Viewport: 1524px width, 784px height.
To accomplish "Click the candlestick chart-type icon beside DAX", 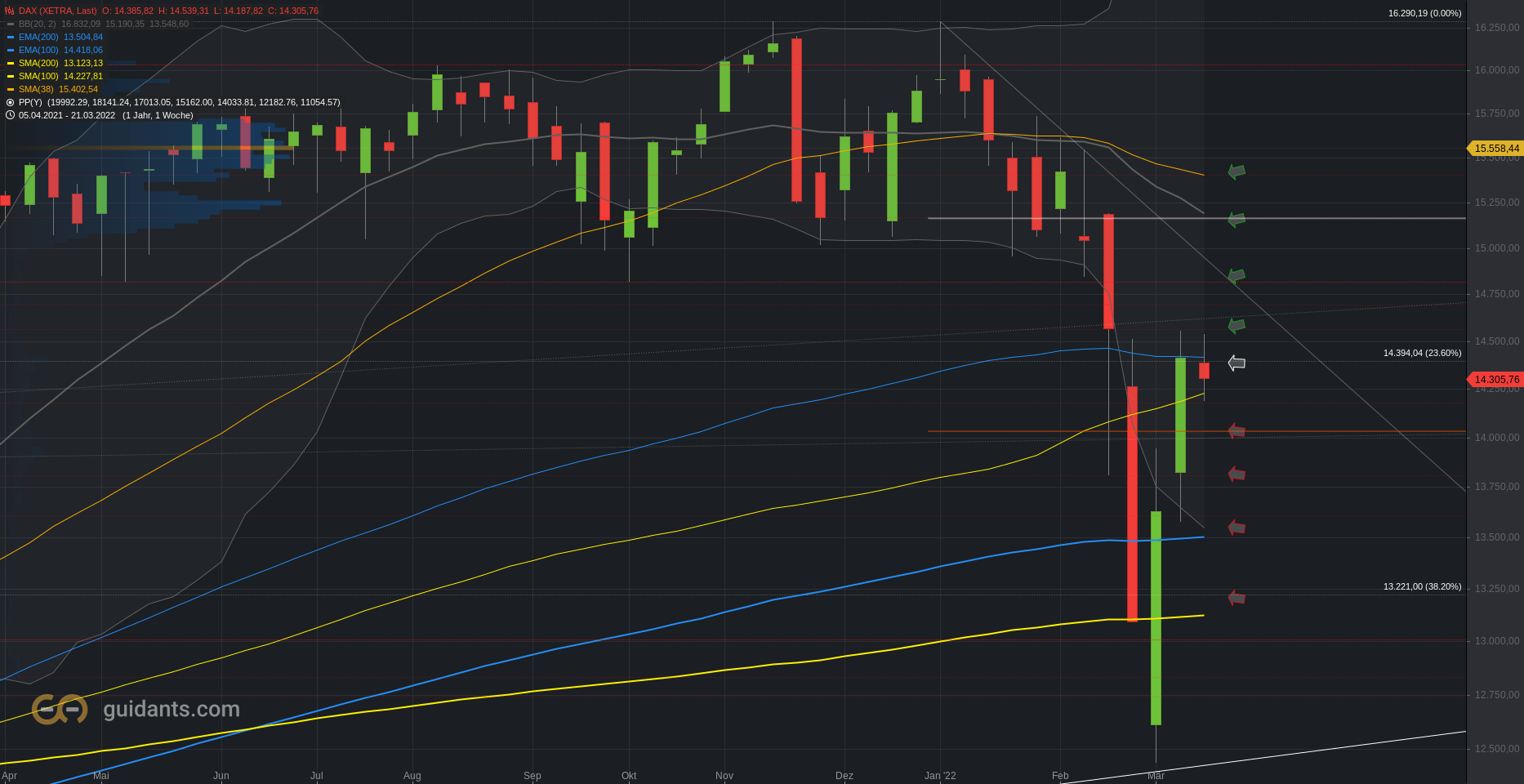I will [10, 11].
